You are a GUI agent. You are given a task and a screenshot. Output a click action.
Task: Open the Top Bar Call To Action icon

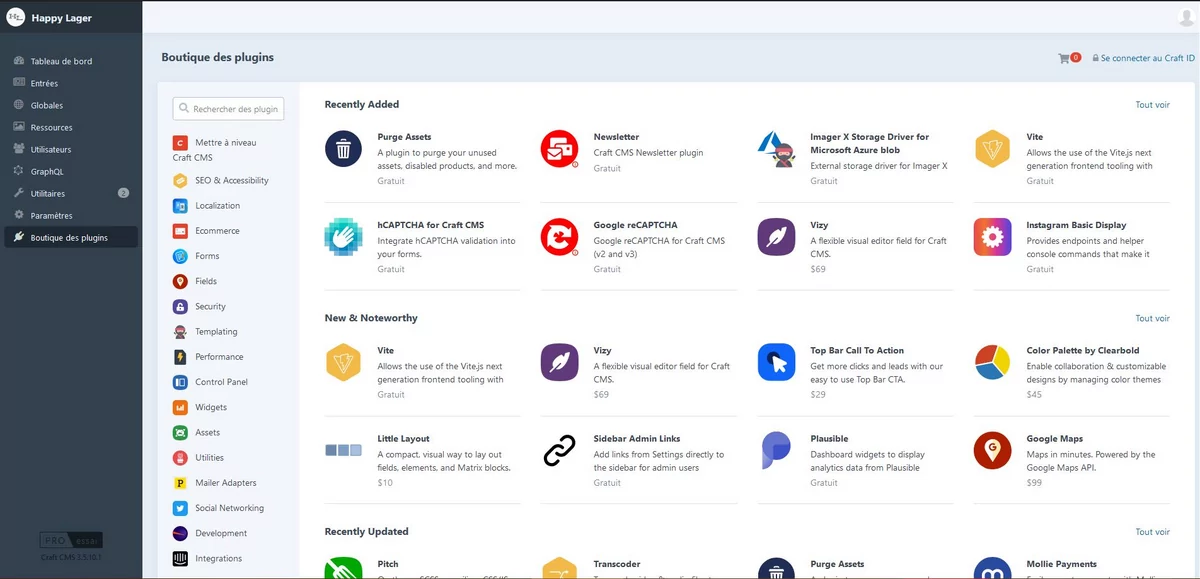click(776, 362)
